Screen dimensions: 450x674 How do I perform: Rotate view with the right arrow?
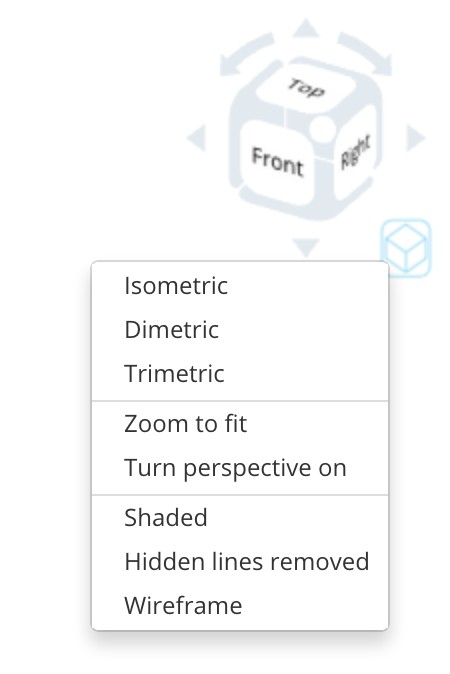point(415,138)
